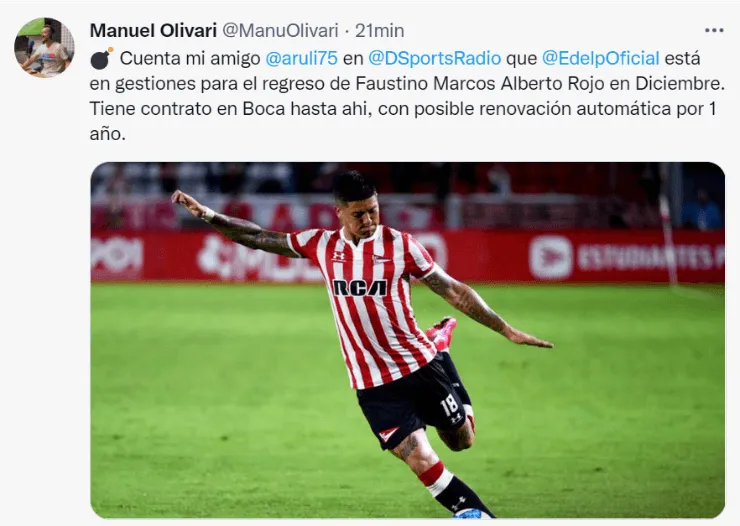Click the number 18 on the shorts
This screenshot has width=740, height=526.
click(449, 406)
